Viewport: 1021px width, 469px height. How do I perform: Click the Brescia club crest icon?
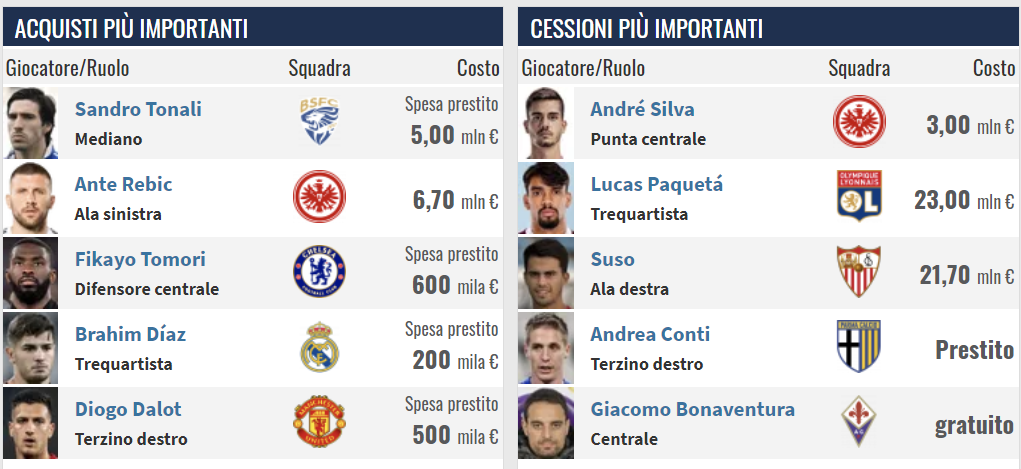(319, 122)
